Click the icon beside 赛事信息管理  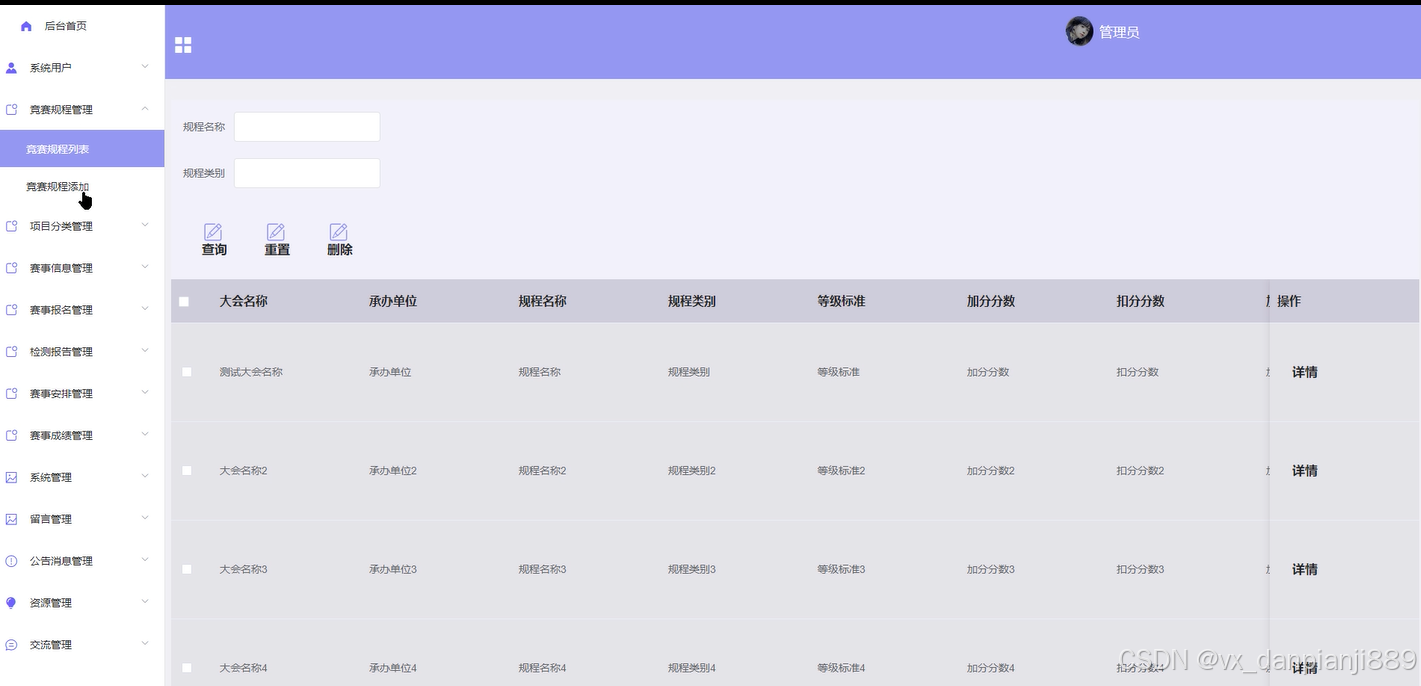pos(11,268)
